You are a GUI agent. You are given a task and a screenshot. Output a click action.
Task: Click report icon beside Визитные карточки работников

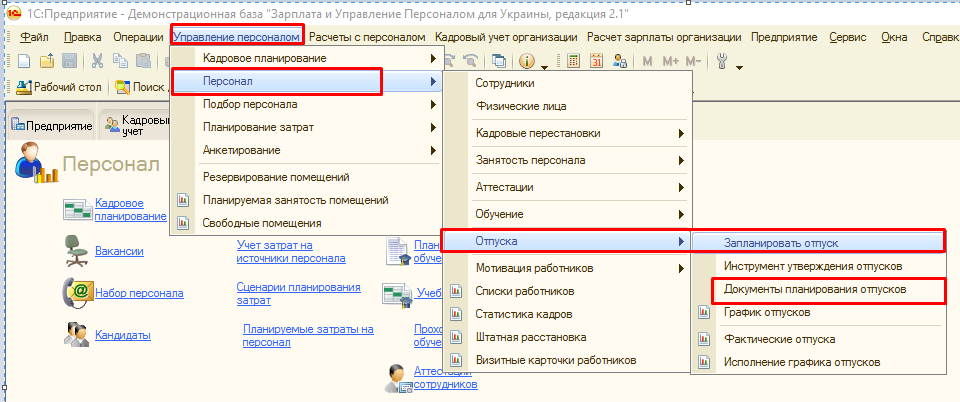[x=456, y=360]
